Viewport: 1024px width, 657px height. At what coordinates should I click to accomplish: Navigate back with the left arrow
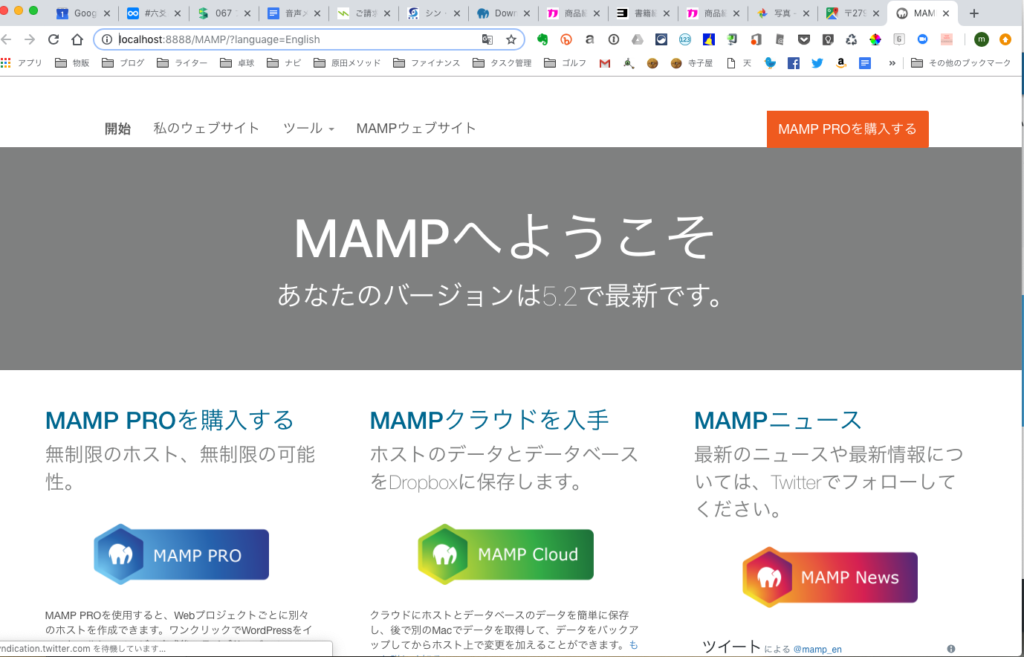(x=7, y=39)
